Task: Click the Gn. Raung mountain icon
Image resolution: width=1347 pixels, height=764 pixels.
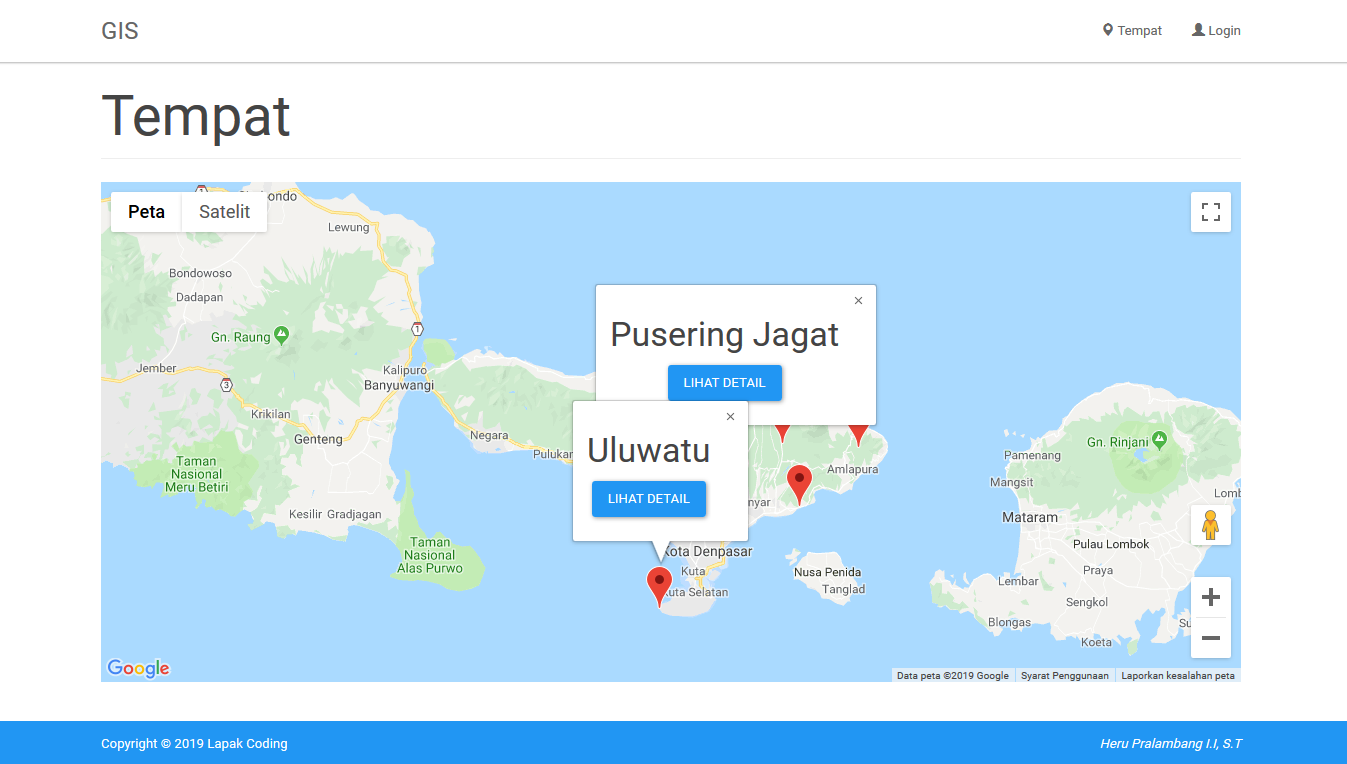Action: [x=281, y=336]
